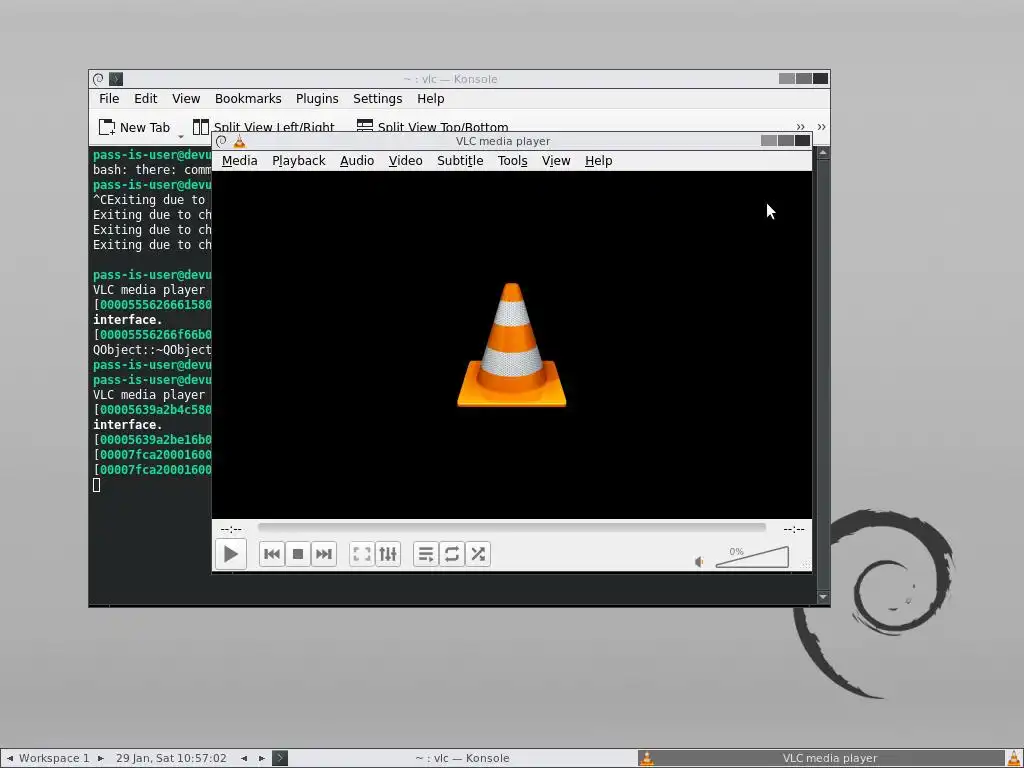Toggle the playlist view
This screenshot has height=768, width=1024.
pos(426,554)
